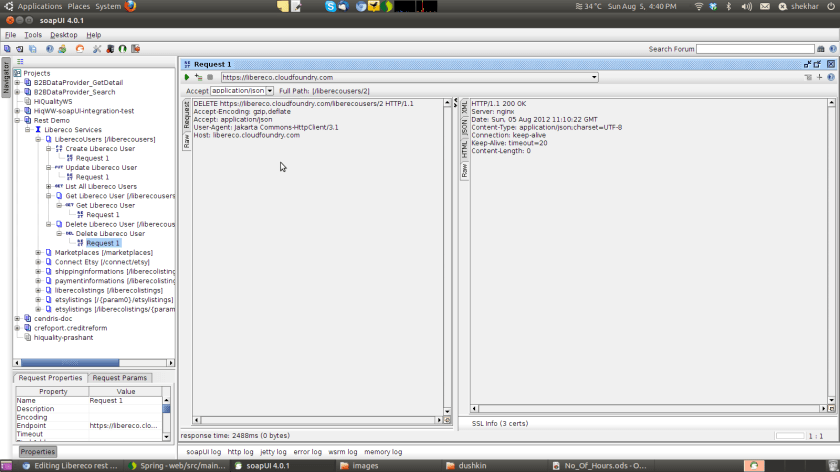Screen dimensions: 840x472
Task: Open the http log
Action: [x=240, y=452]
